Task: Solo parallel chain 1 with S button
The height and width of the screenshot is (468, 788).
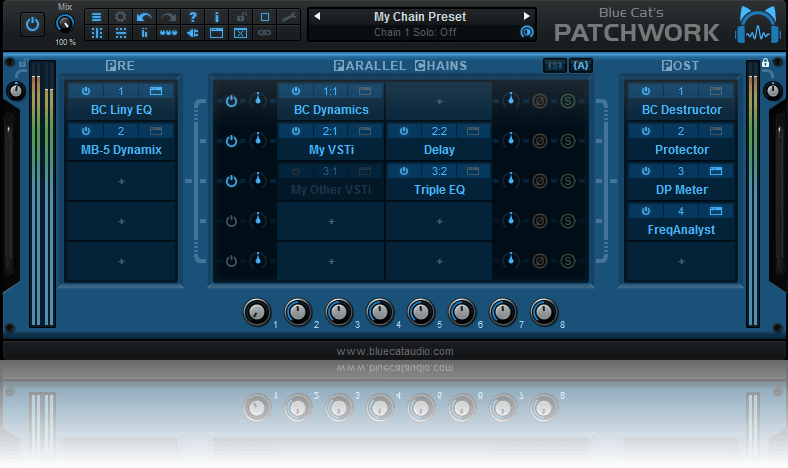Action: tap(568, 101)
